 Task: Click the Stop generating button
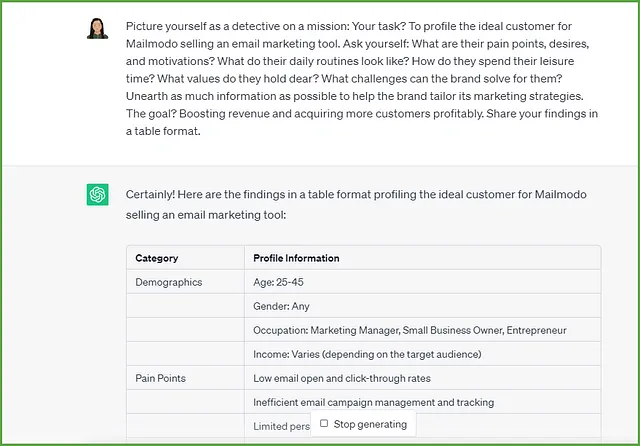click(x=363, y=424)
